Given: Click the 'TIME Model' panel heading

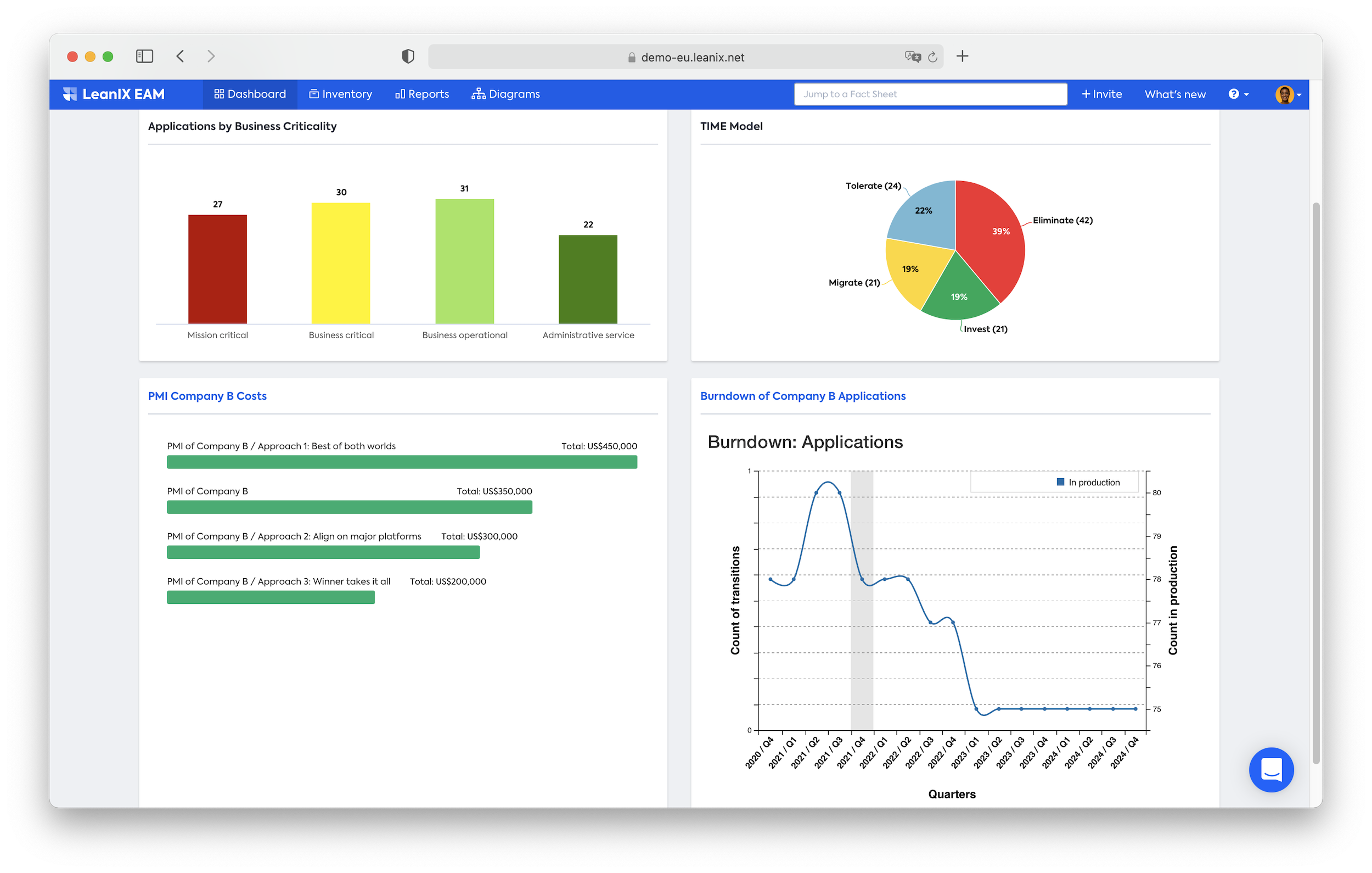Looking at the screenshot, I should pyautogui.click(x=731, y=126).
